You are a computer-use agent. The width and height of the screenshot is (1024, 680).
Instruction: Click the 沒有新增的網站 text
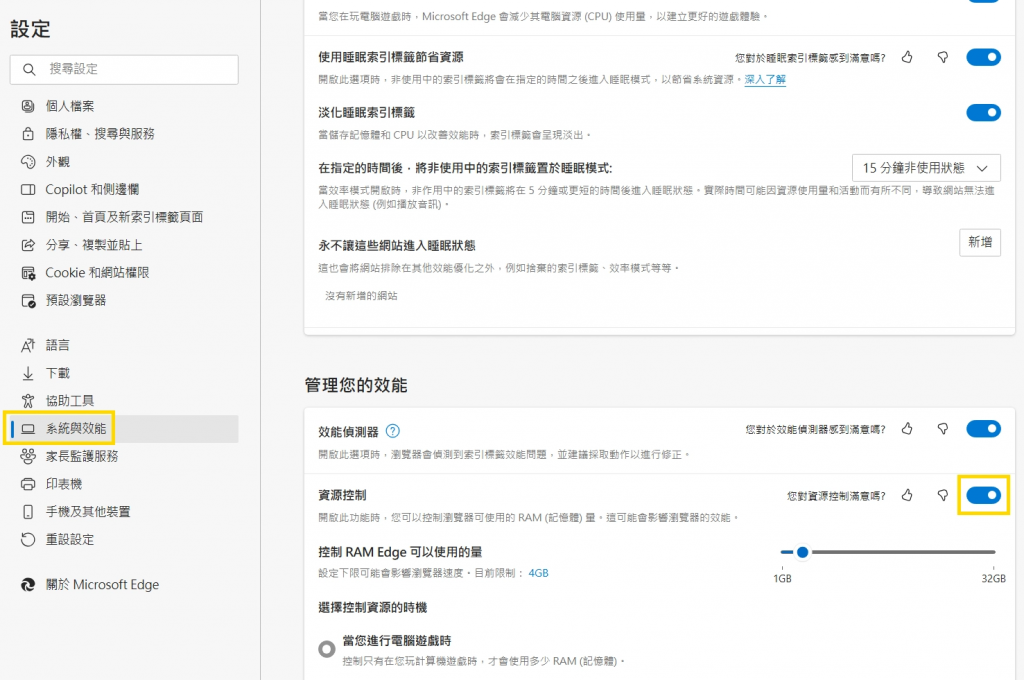tap(361, 296)
